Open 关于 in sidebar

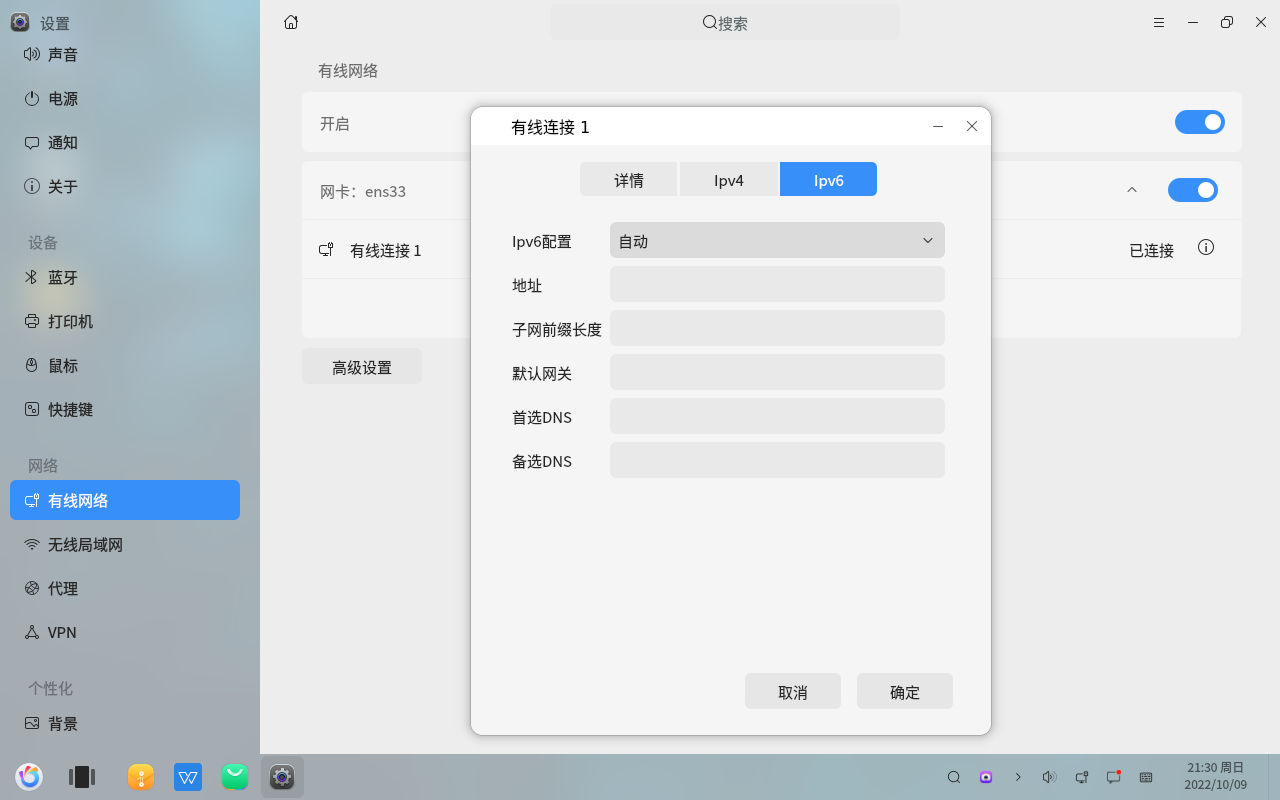click(x=125, y=186)
